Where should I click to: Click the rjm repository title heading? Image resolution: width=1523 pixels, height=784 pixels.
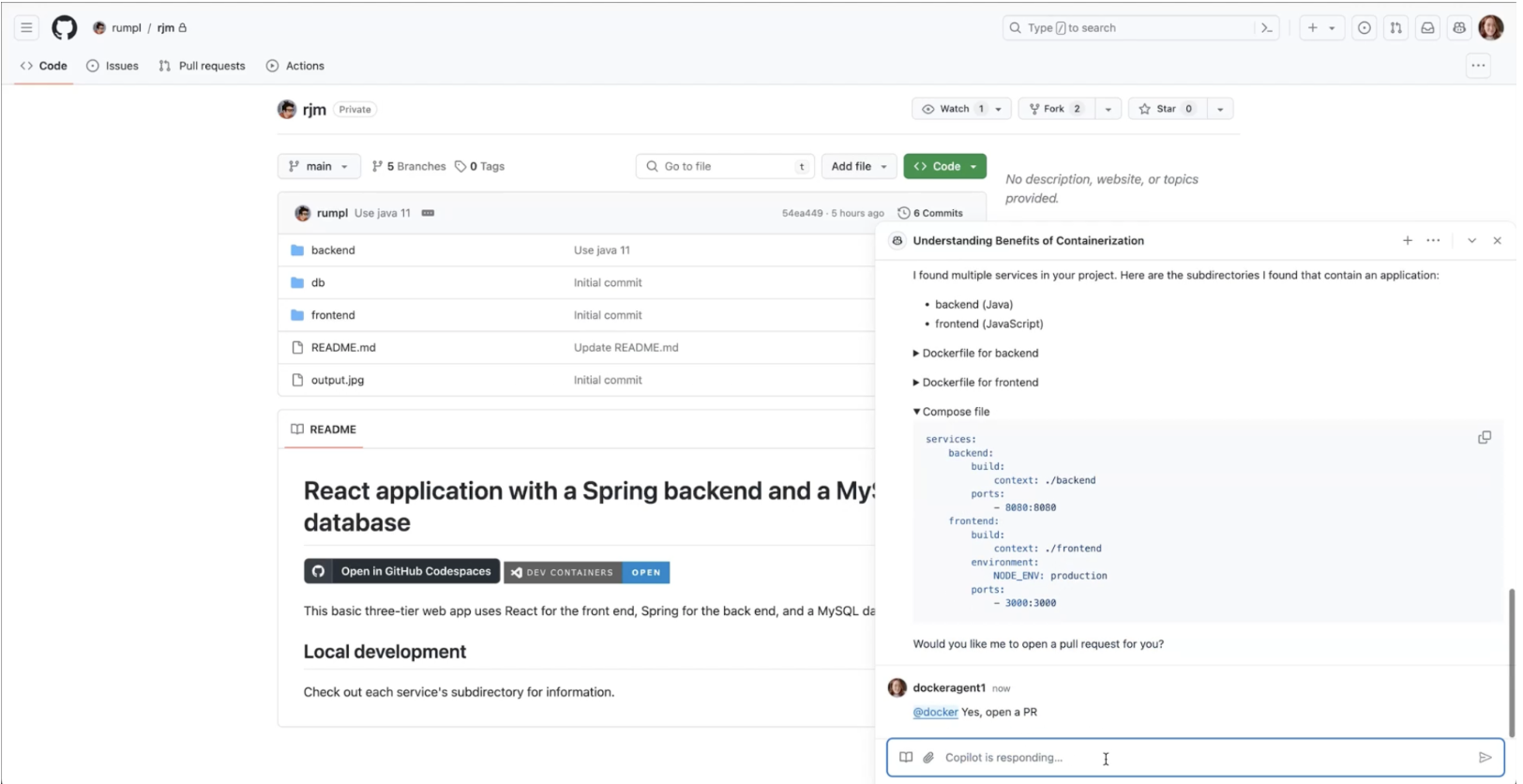click(x=314, y=110)
